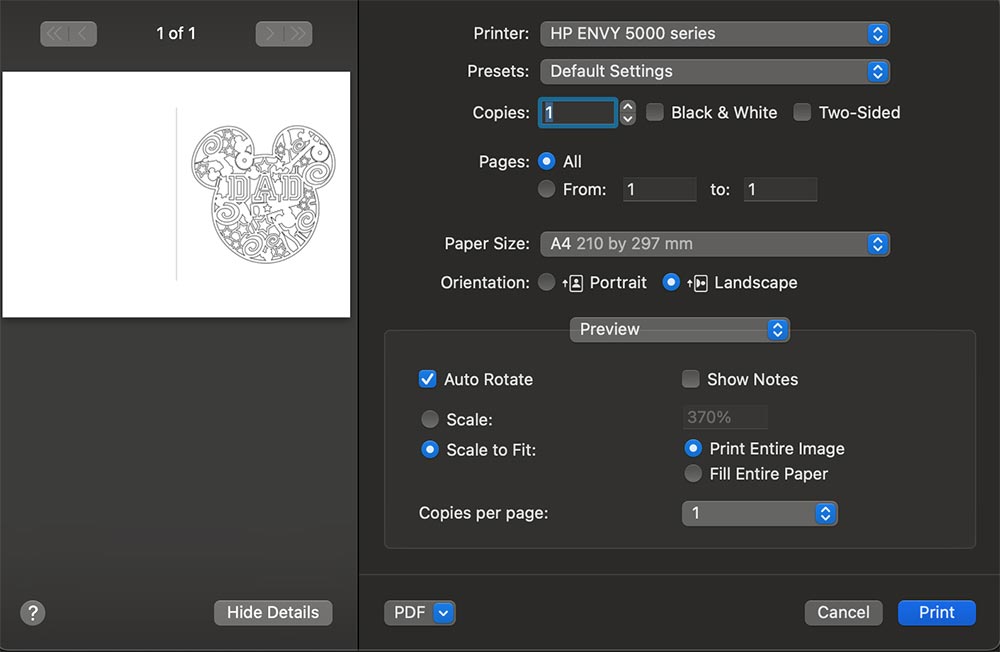Select Pages All radio button
The image size is (1000, 652).
coord(547,161)
